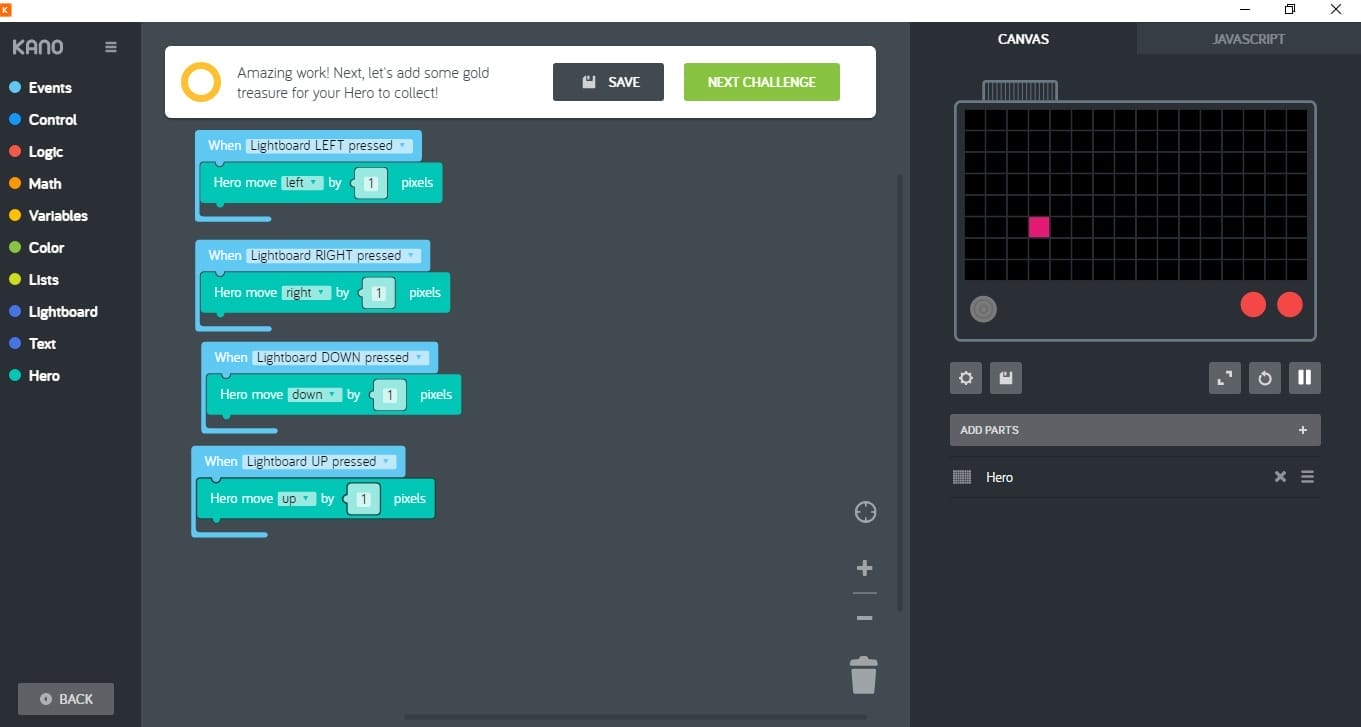Click the recenter workspace crosshair icon
The image size is (1361, 727).
tap(865, 512)
